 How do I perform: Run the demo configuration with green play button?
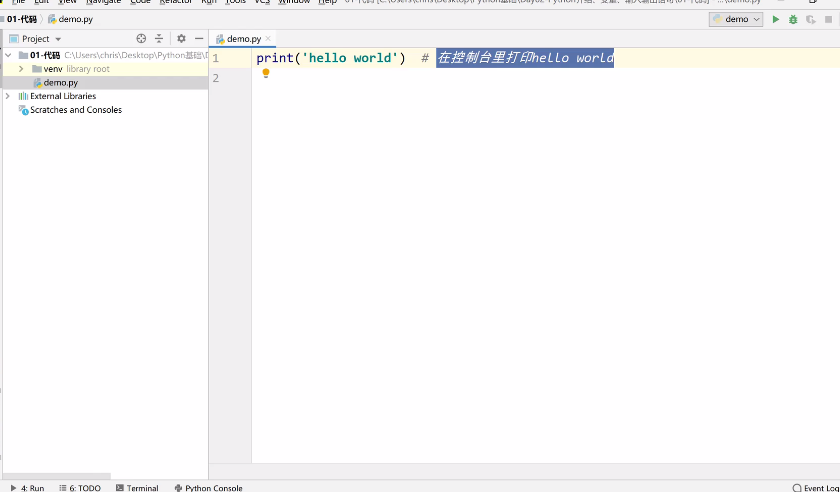[776, 19]
